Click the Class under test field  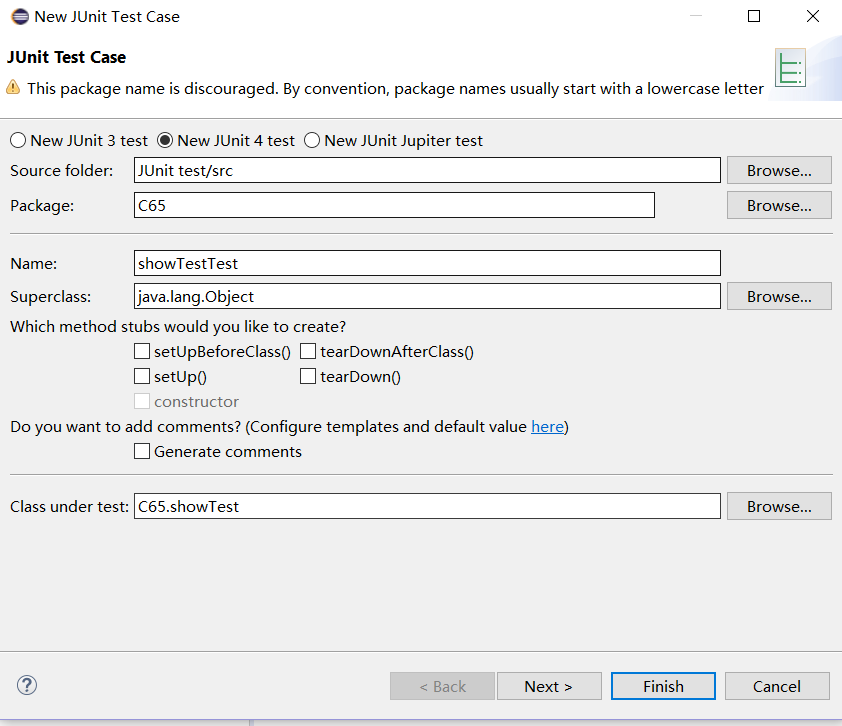427,507
